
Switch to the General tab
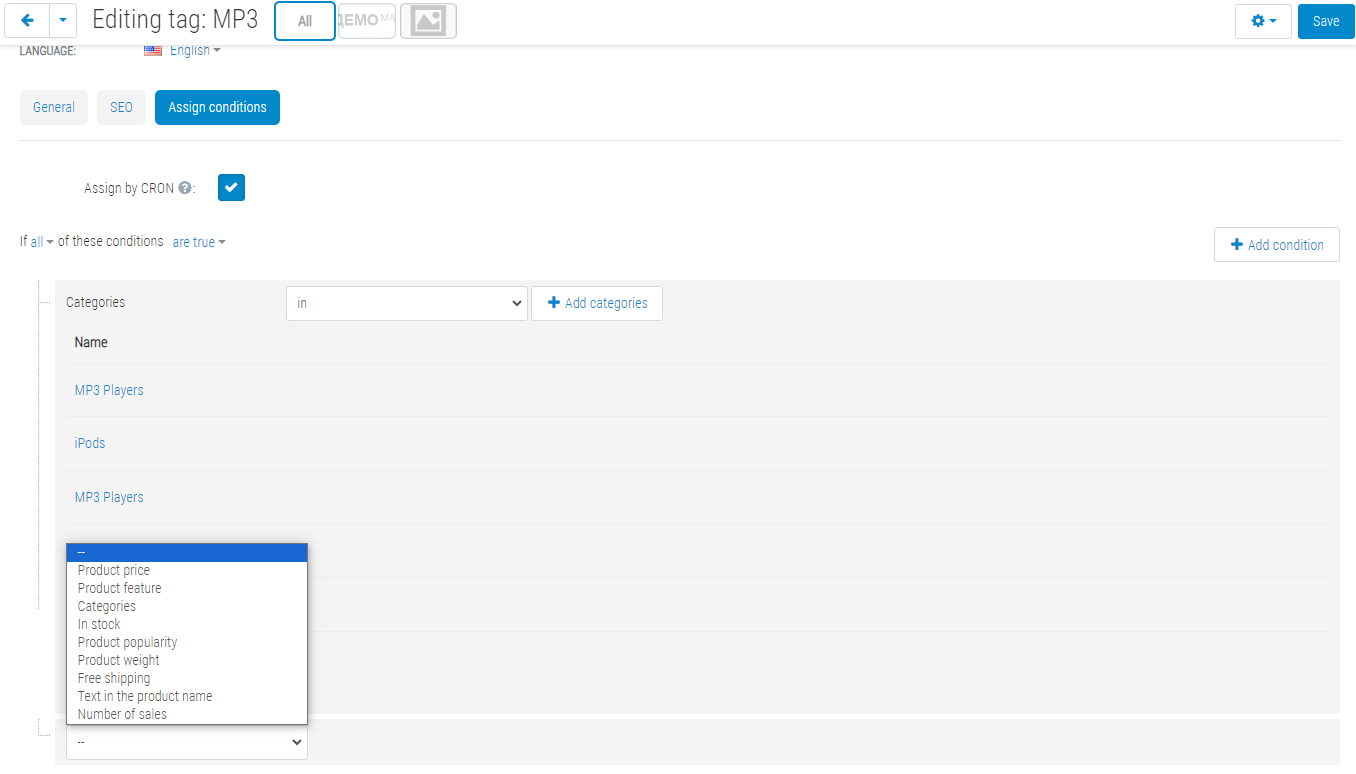tap(54, 107)
